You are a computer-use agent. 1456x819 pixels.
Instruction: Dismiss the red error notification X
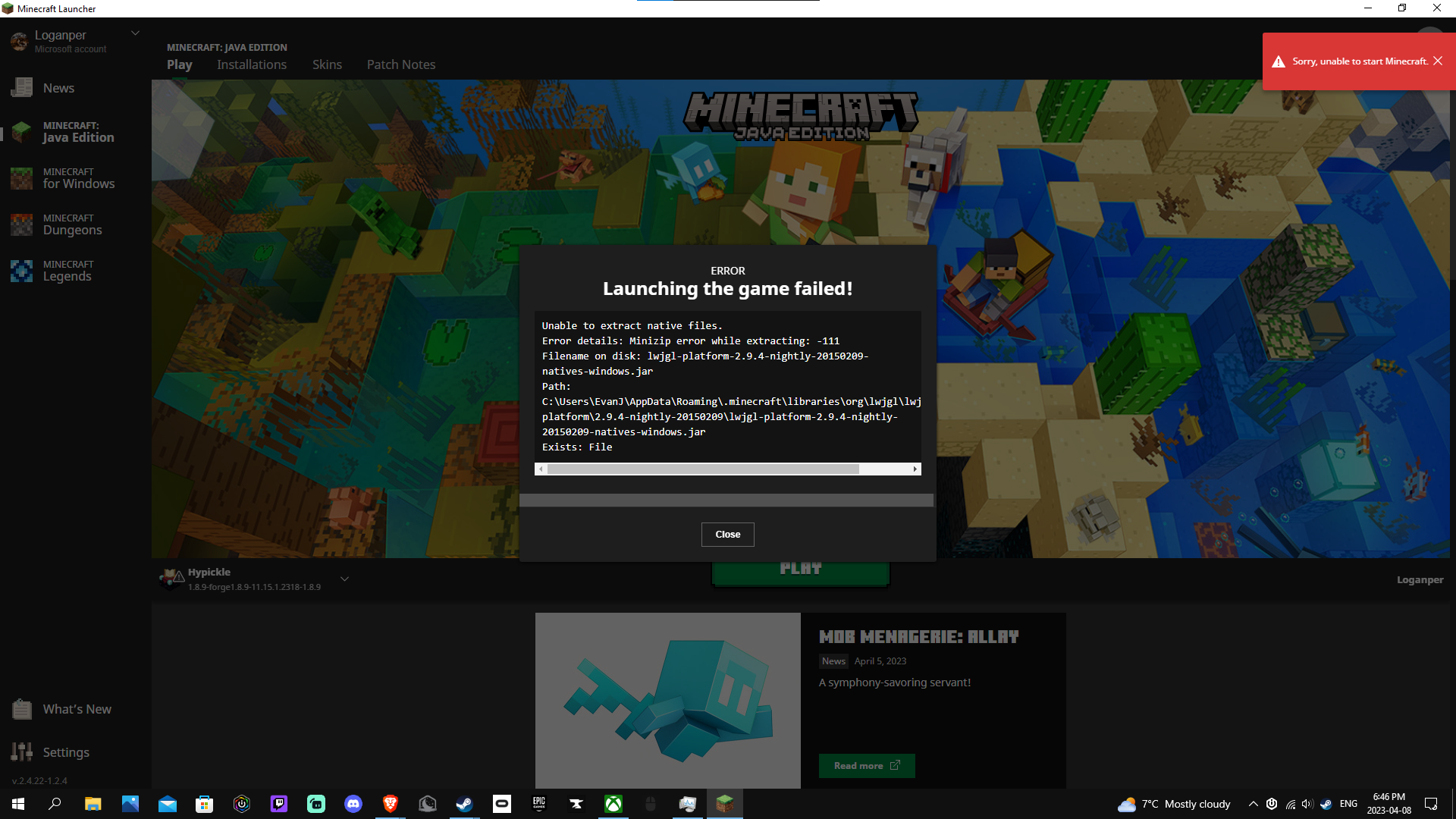[1438, 61]
